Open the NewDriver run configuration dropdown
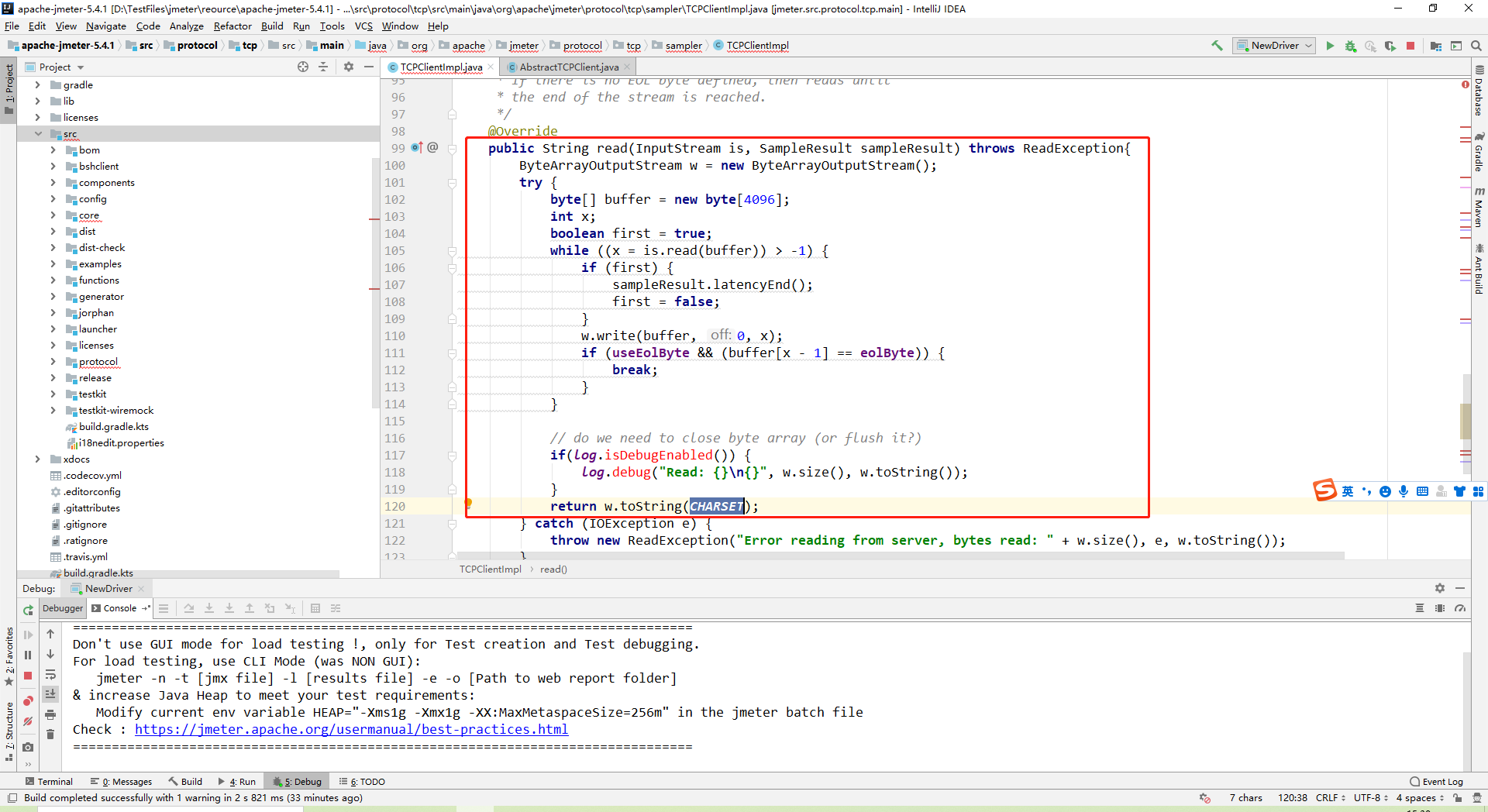 tap(1275, 46)
